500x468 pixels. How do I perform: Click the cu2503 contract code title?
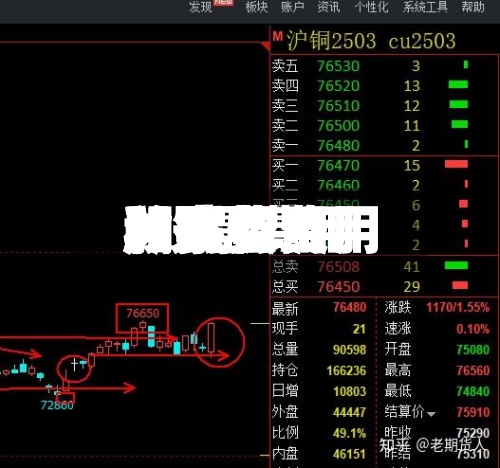(422, 41)
